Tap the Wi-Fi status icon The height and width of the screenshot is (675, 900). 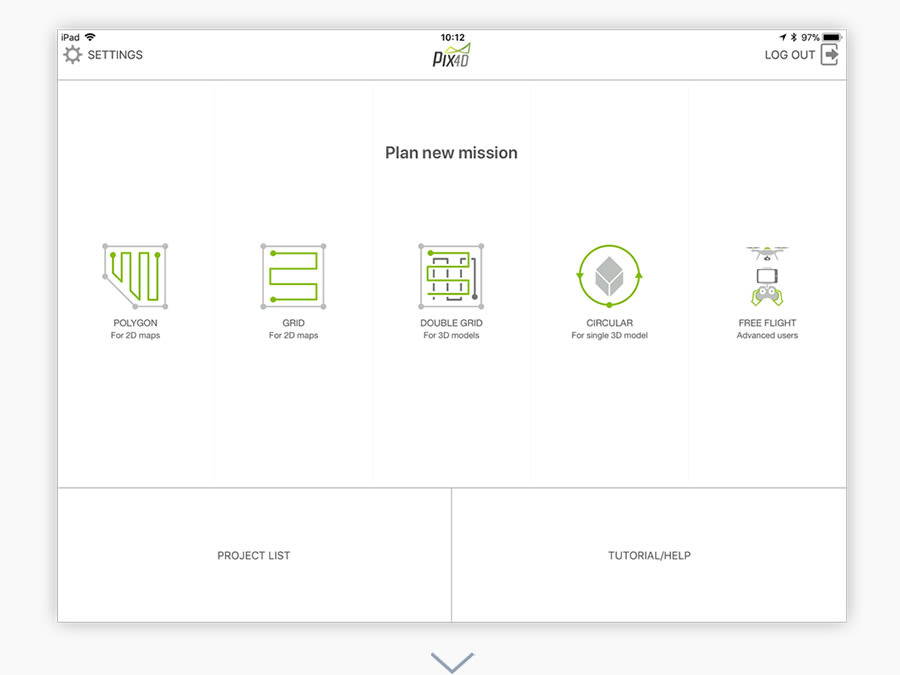click(90, 37)
